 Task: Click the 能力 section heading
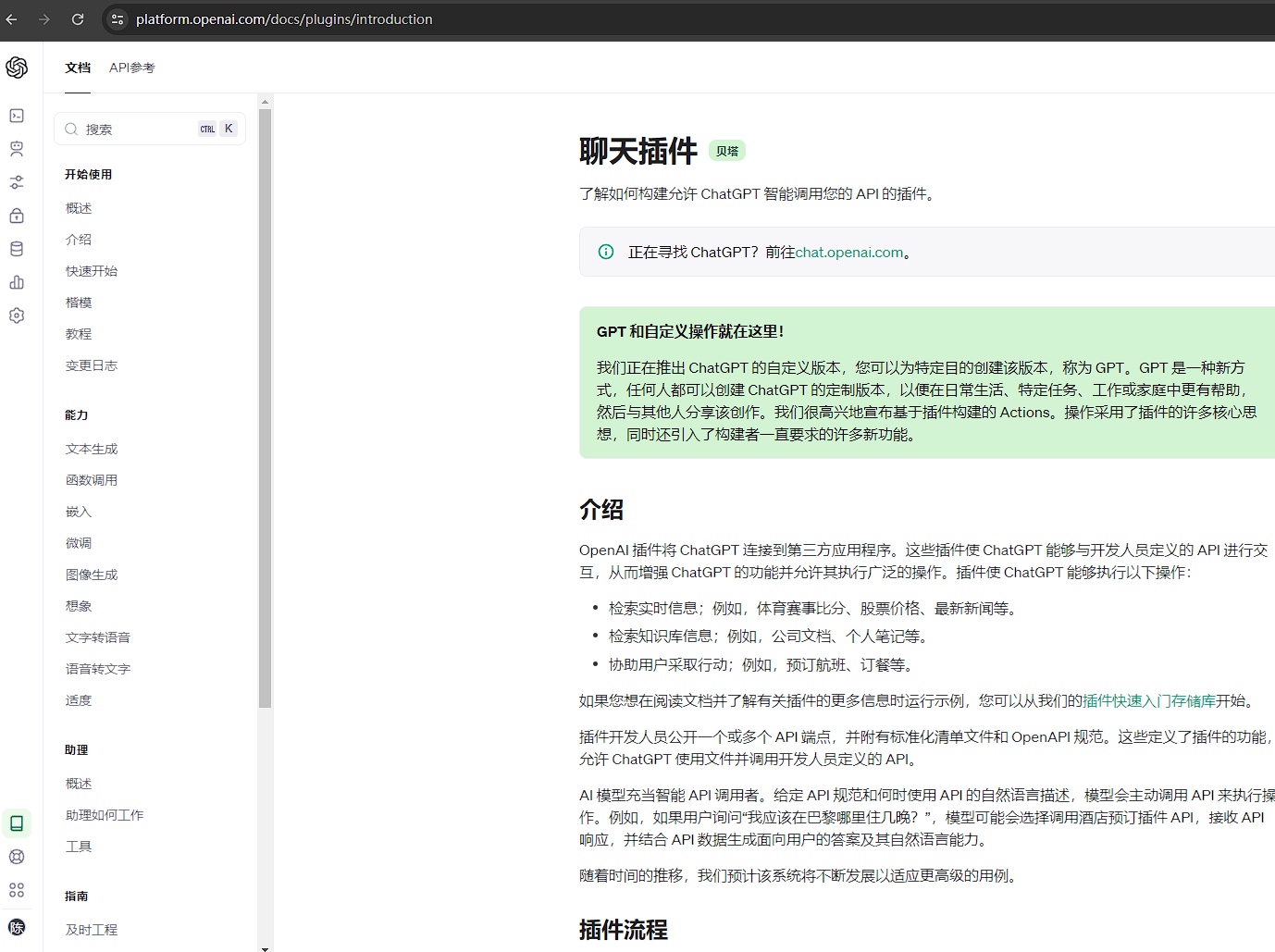tap(77, 414)
